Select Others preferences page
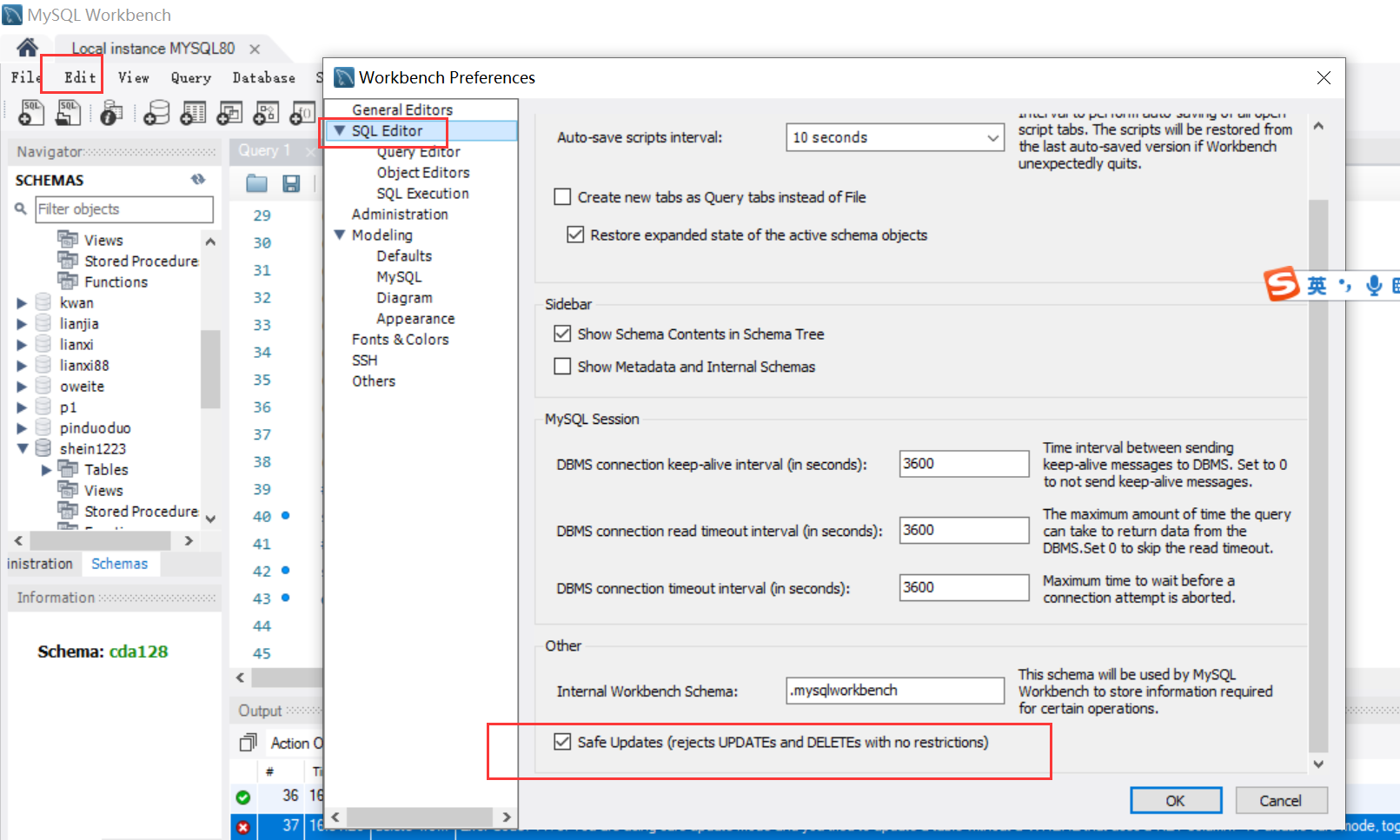 [374, 381]
